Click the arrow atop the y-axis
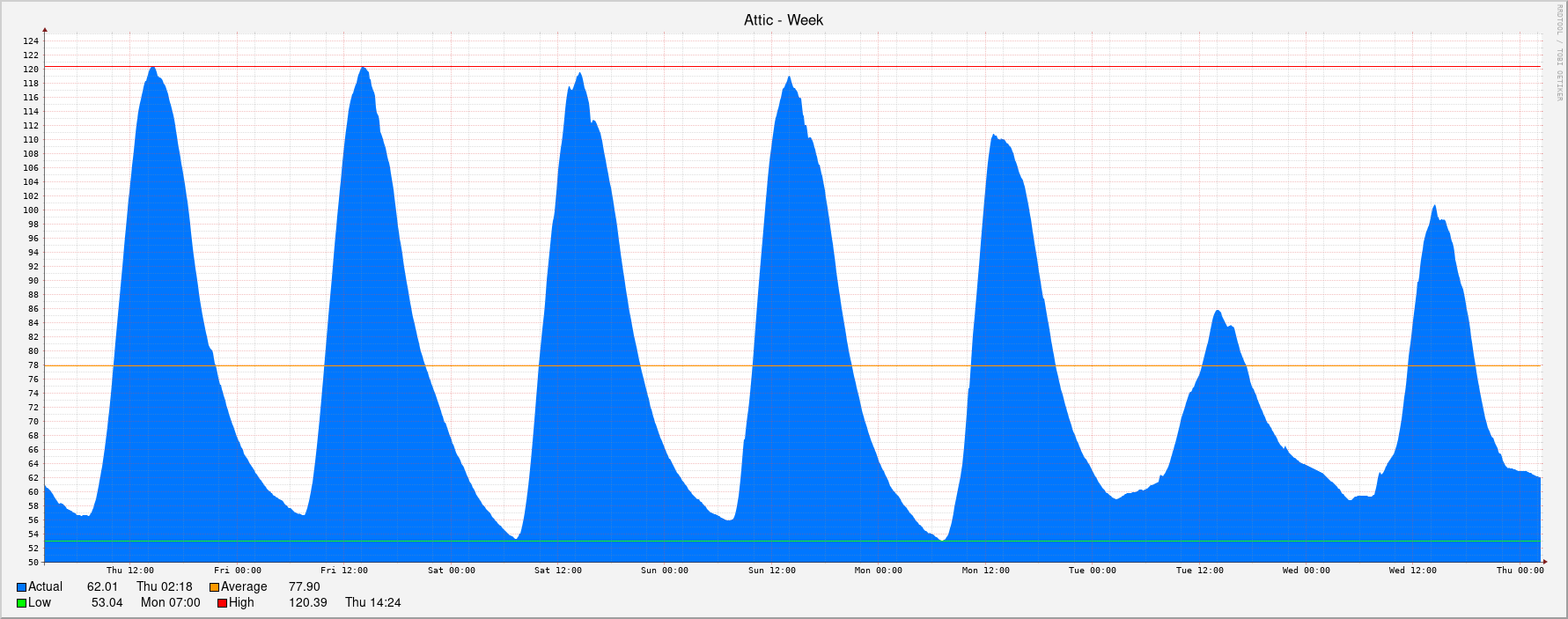The image size is (1568, 619). point(45,31)
